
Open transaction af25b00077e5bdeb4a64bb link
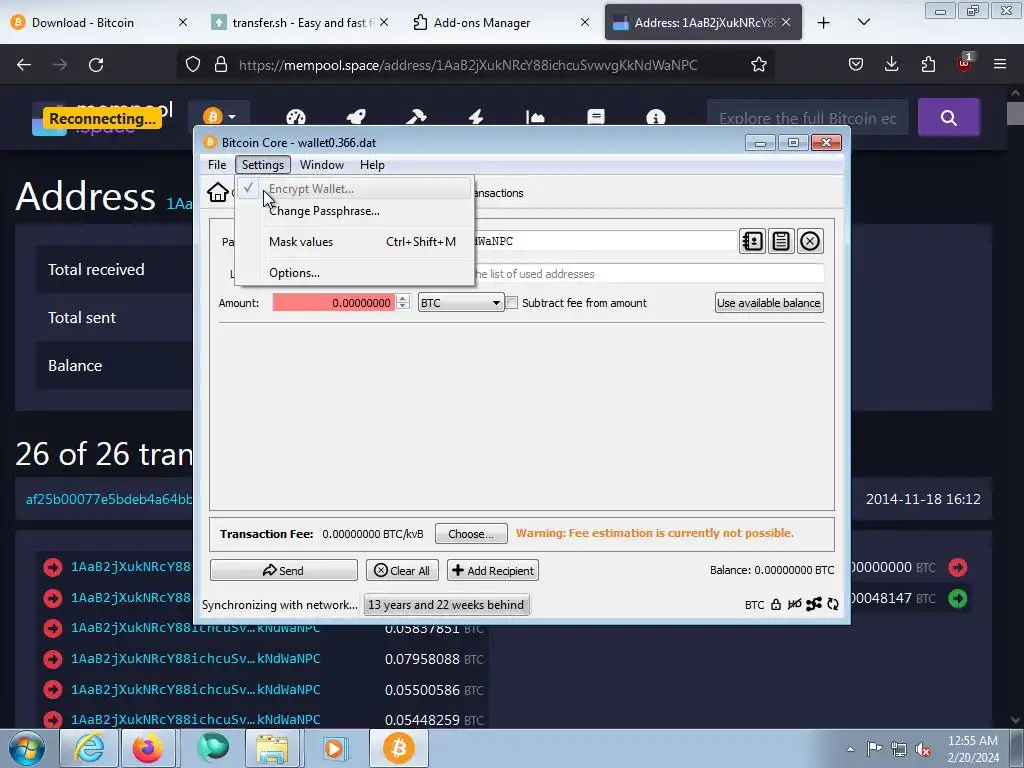click(109, 499)
